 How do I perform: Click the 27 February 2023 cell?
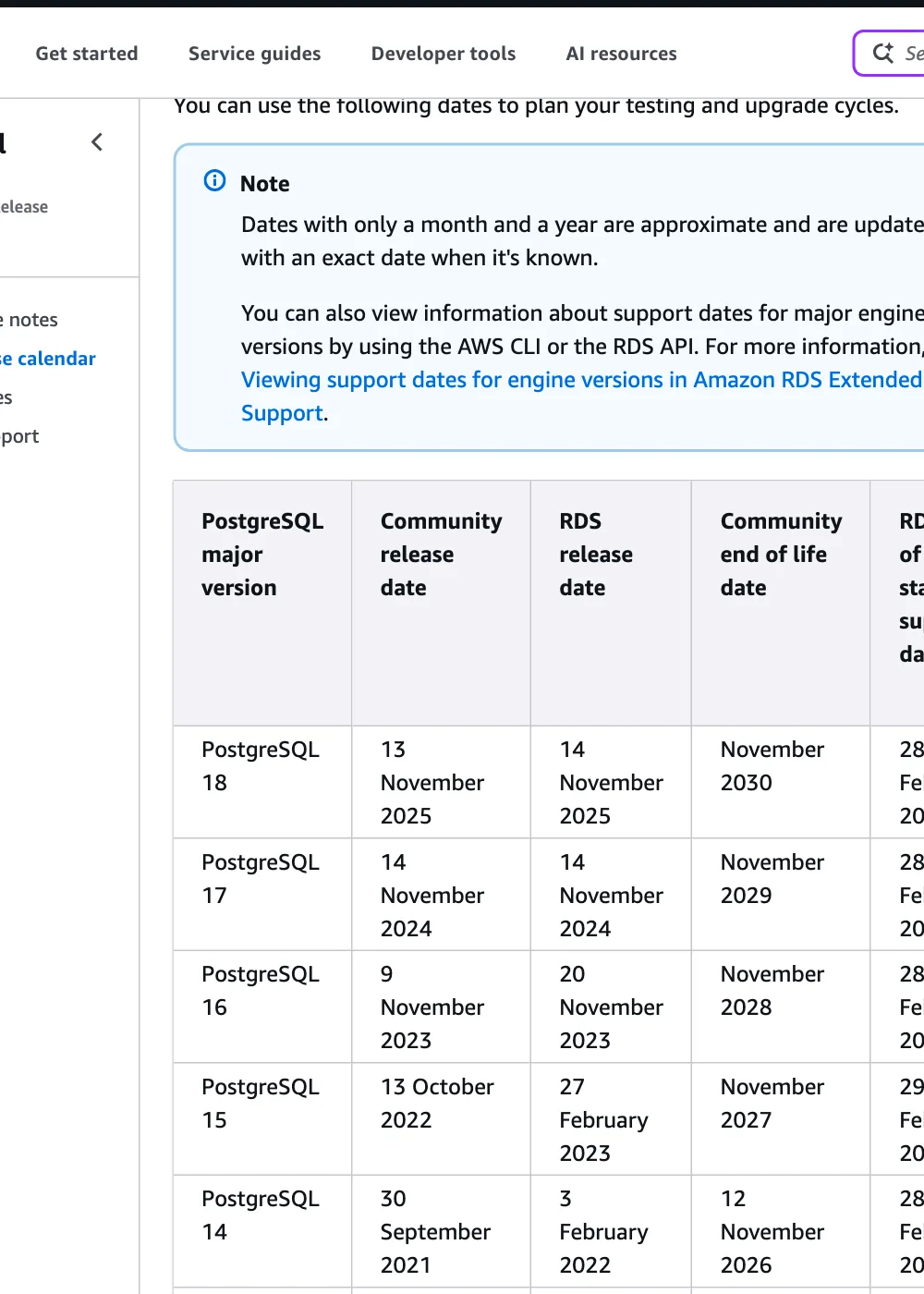tap(611, 1119)
